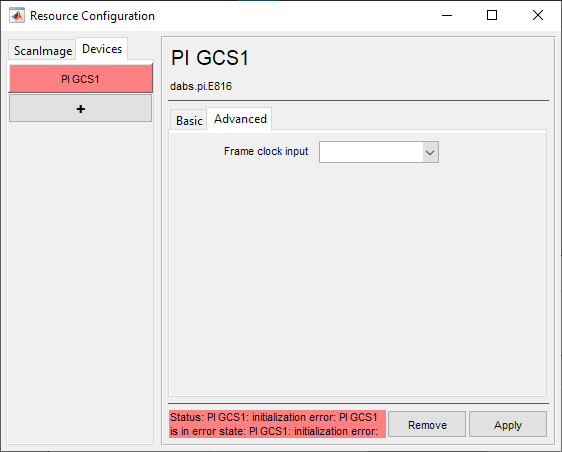Screen dimensions: 562x452
Task: Minimize the Resource Configuration window
Action: click(447, 15)
